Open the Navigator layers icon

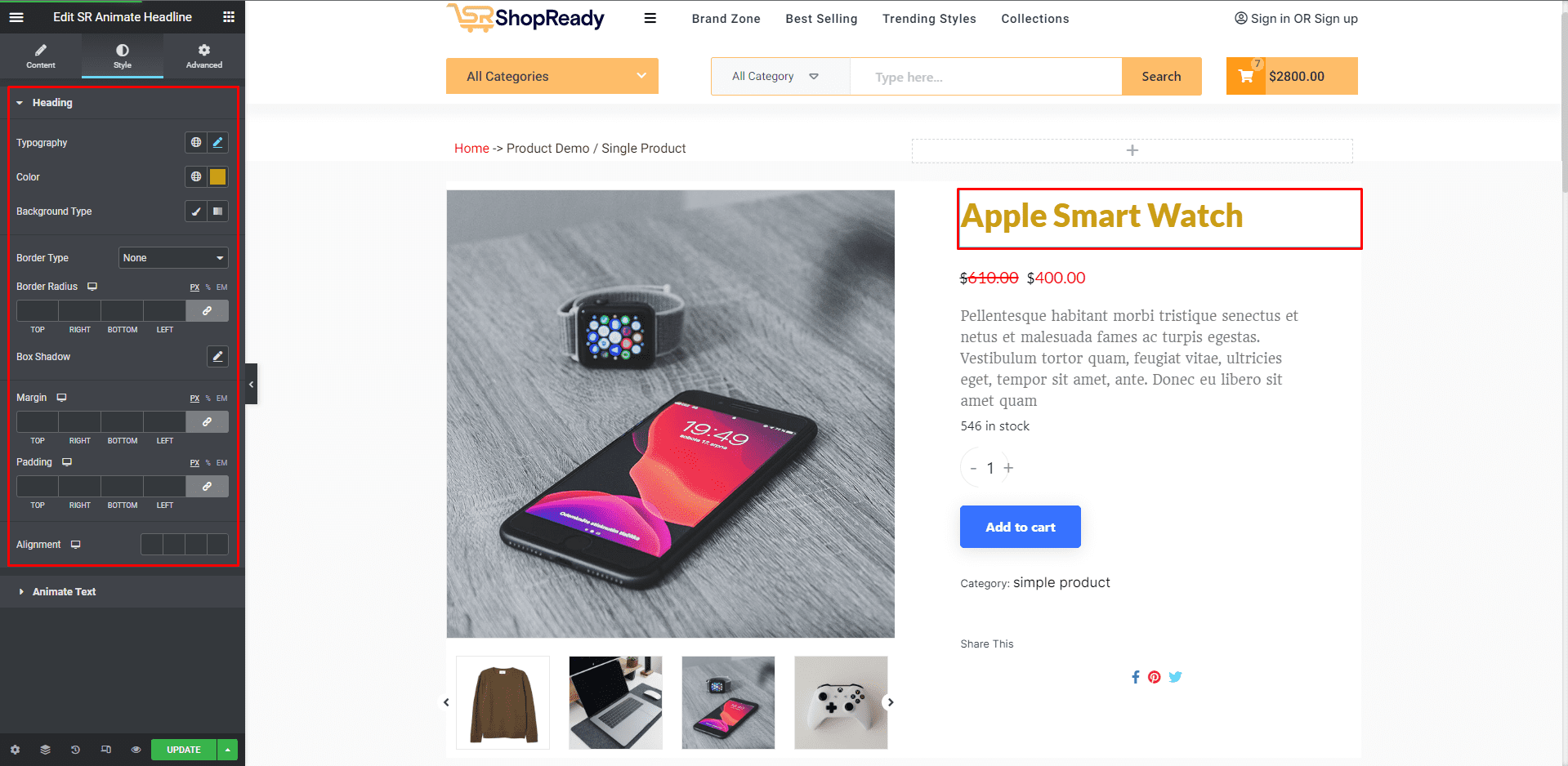pos(45,750)
